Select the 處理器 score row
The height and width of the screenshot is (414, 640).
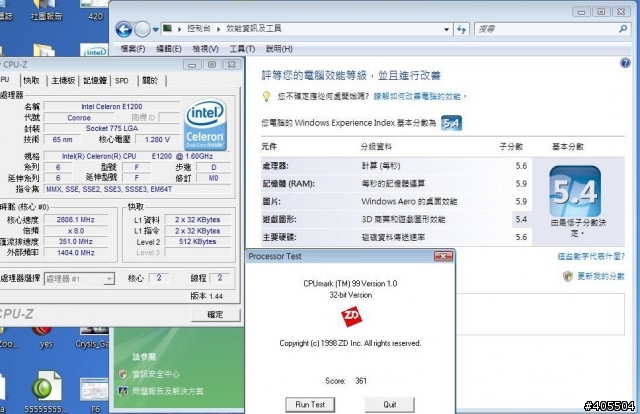coord(396,166)
